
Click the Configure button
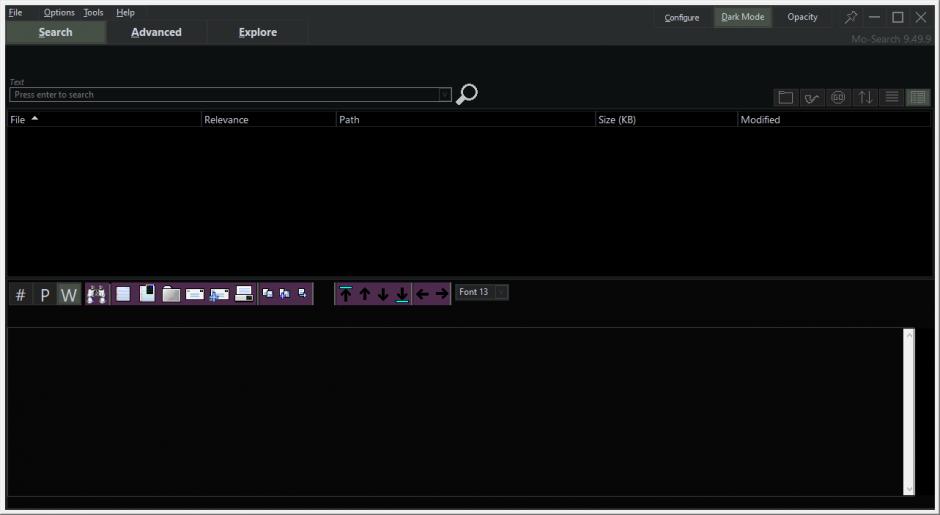[682, 17]
